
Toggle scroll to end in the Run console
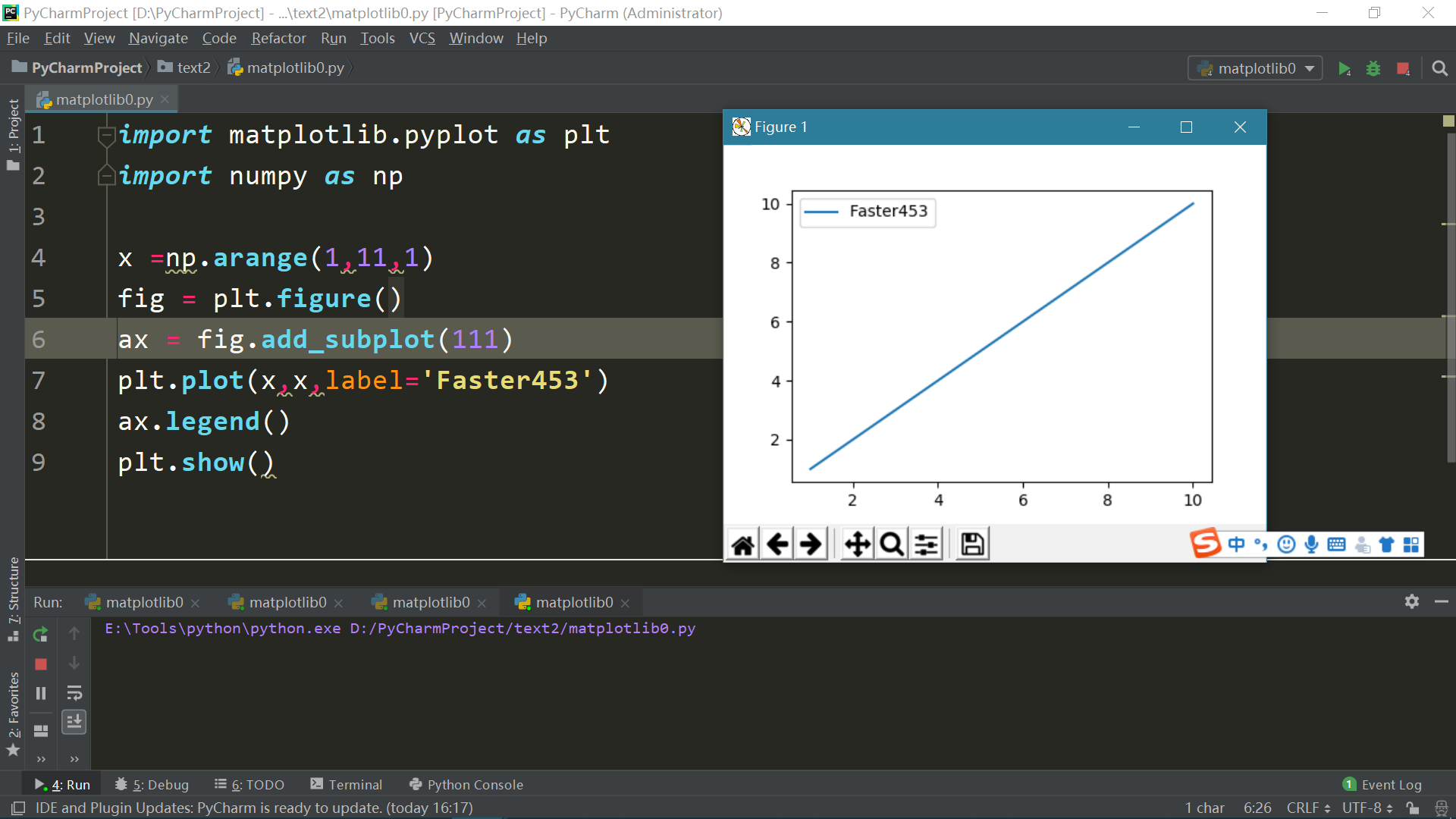point(74,722)
